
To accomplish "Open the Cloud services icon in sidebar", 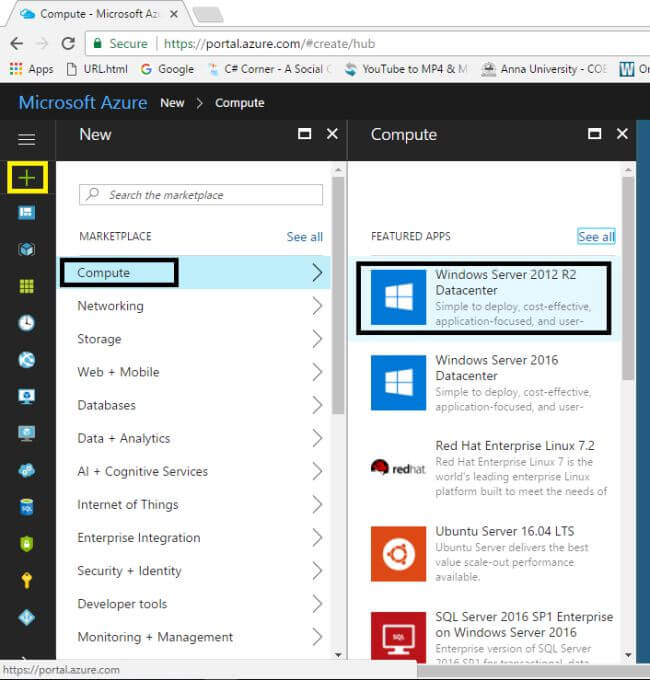I will (x=26, y=470).
